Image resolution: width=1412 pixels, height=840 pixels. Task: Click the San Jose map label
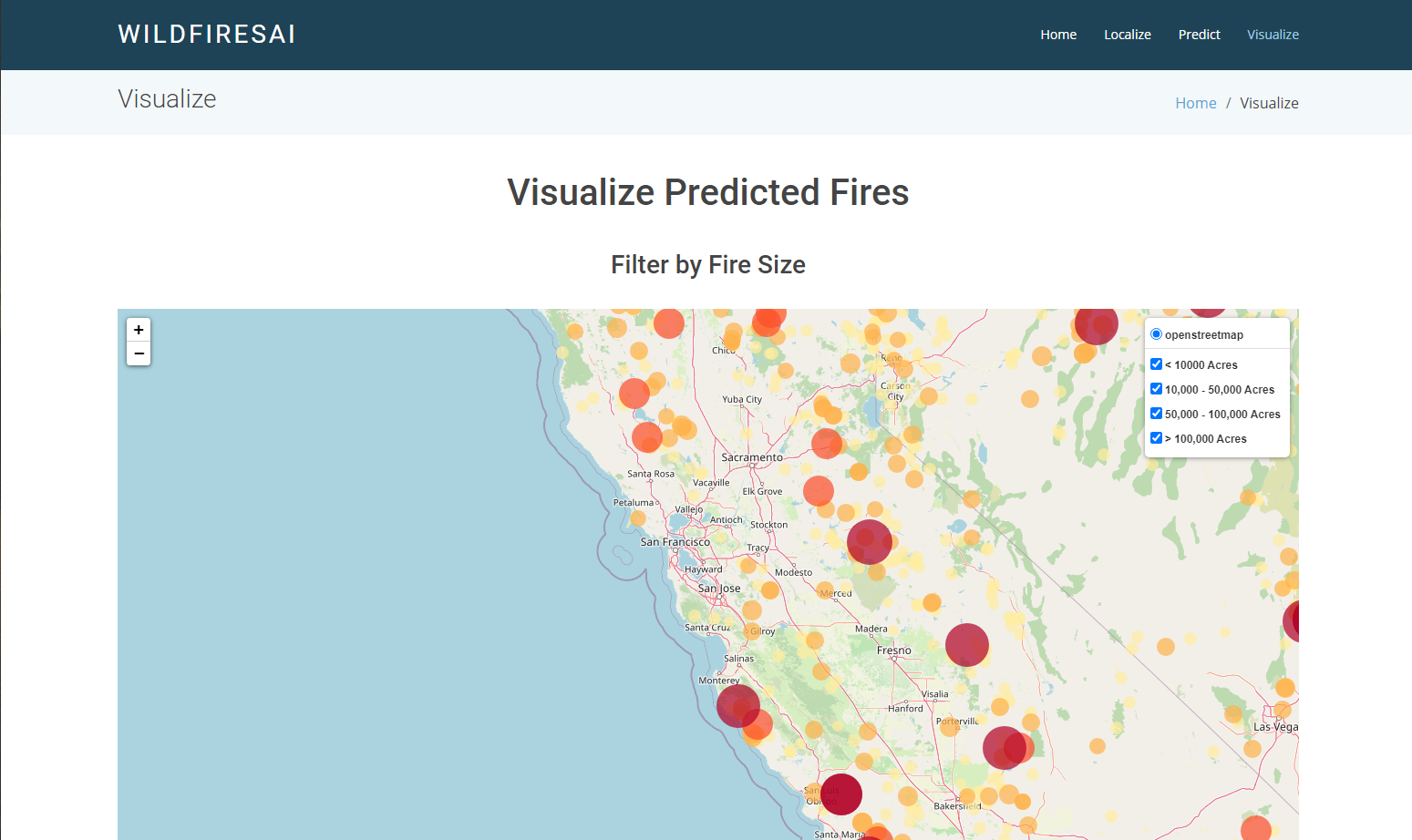[x=719, y=589]
